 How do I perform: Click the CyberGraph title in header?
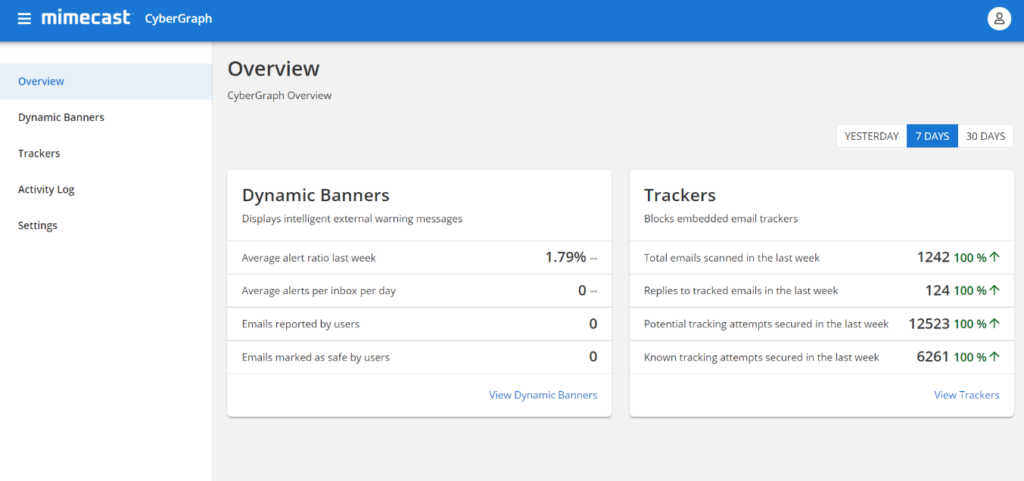(x=178, y=19)
